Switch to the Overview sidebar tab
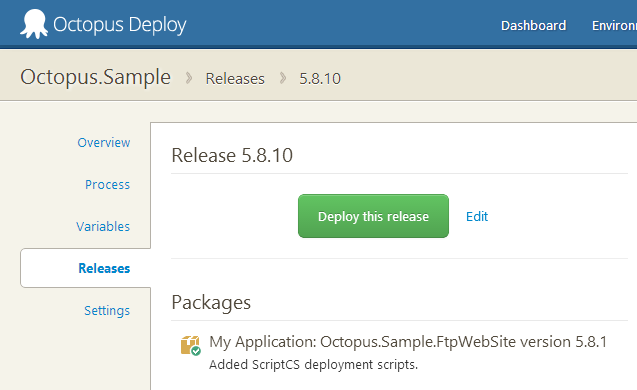The width and height of the screenshot is (637, 390). tap(104, 143)
